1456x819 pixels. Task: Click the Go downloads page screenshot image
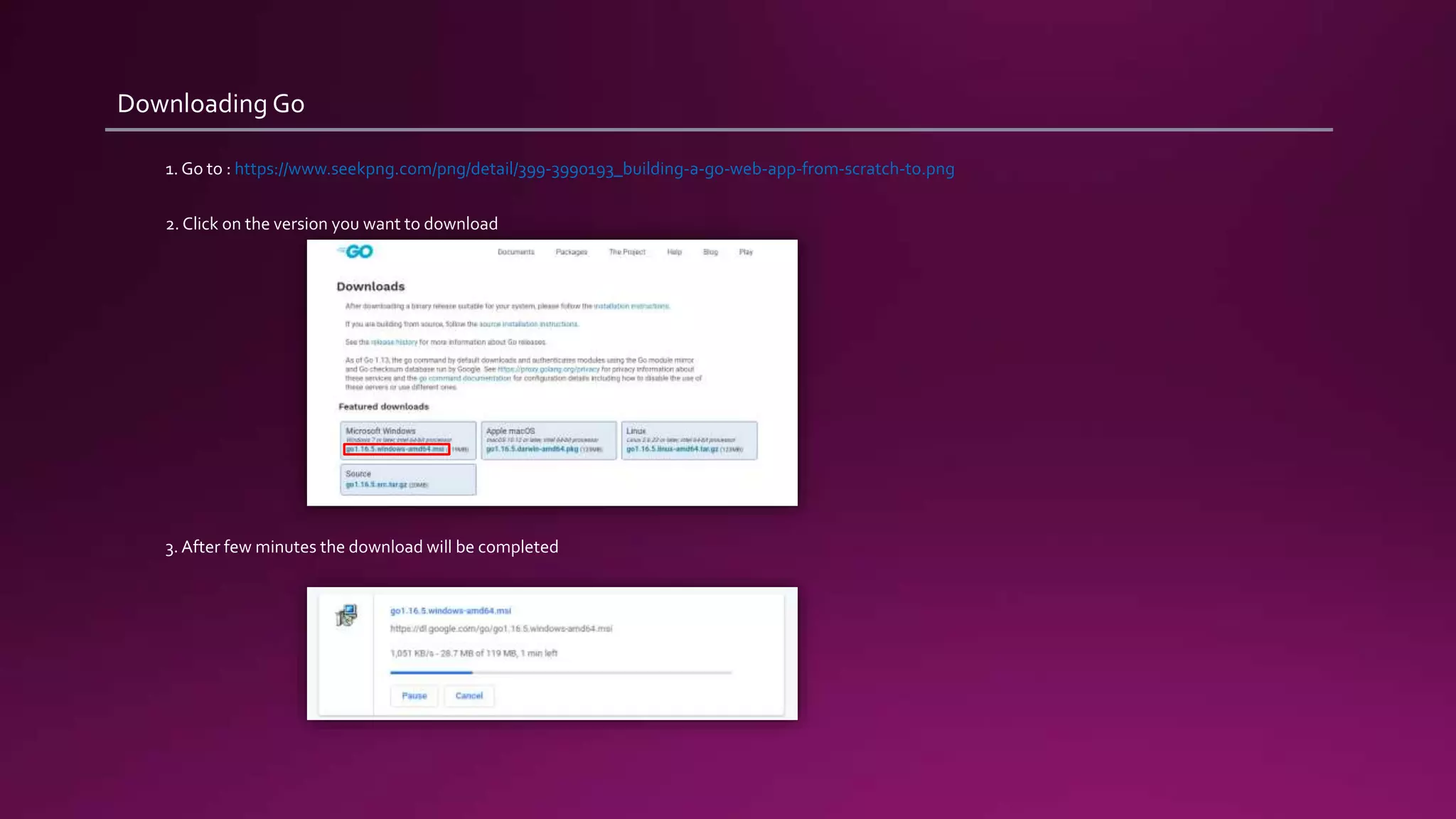pos(552,373)
